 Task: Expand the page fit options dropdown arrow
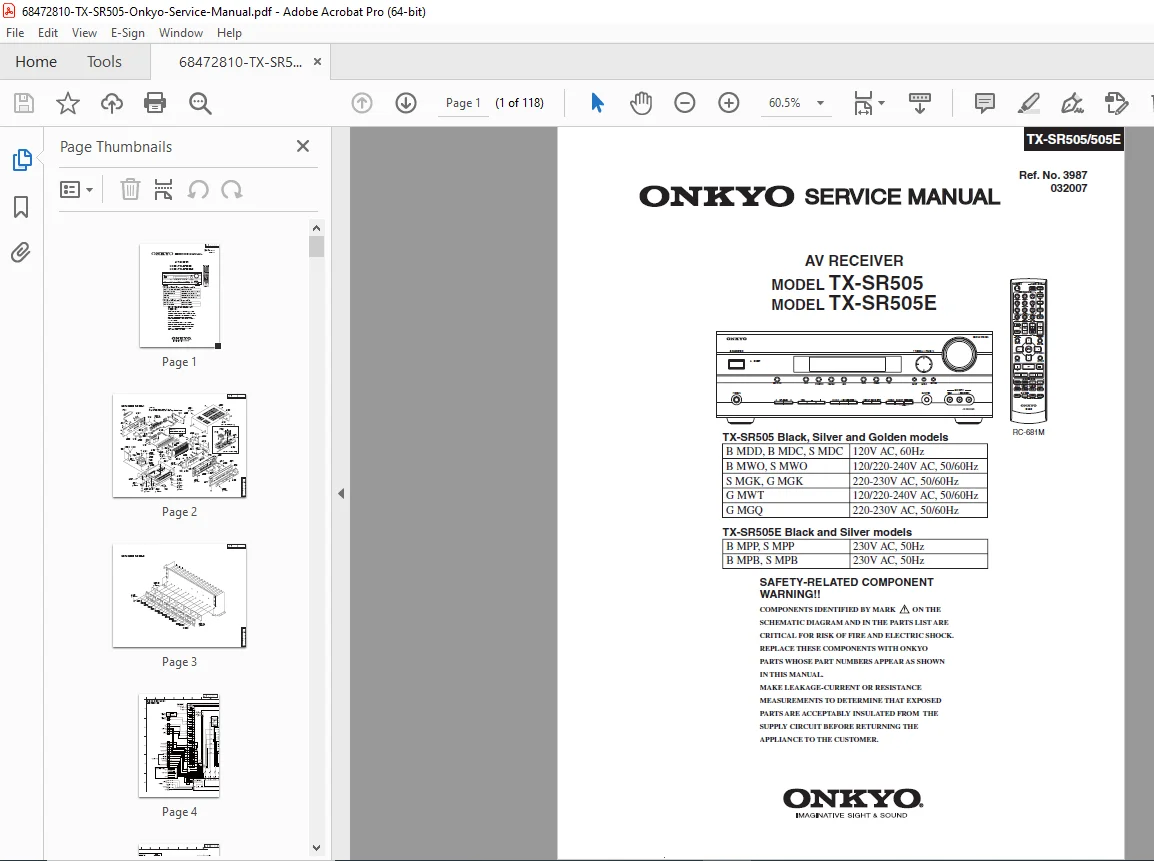[x=882, y=103]
